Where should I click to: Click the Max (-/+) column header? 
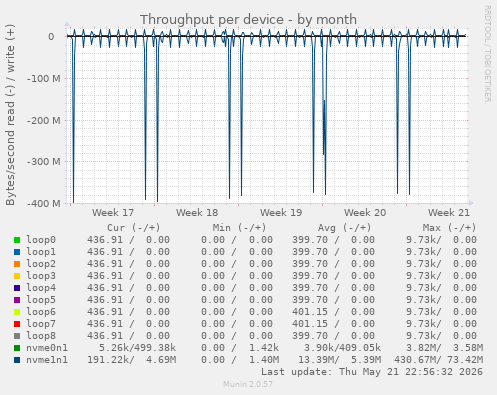point(449,228)
